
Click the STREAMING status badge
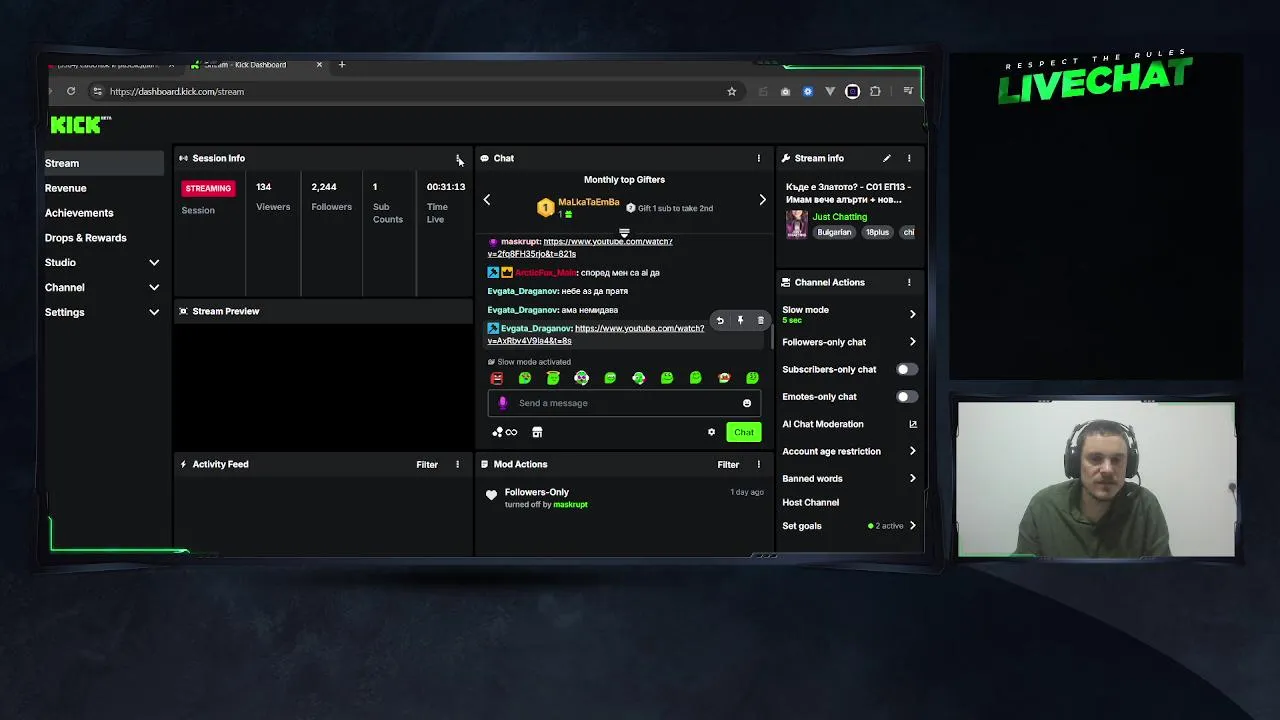pos(208,188)
